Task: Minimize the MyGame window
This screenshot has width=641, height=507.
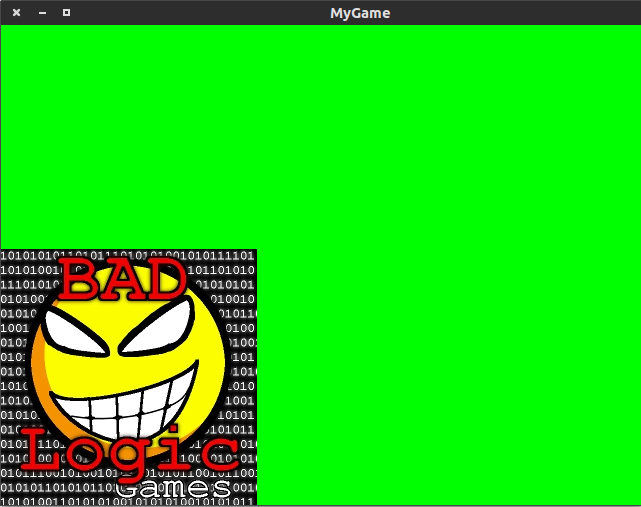Action: (42, 13)
